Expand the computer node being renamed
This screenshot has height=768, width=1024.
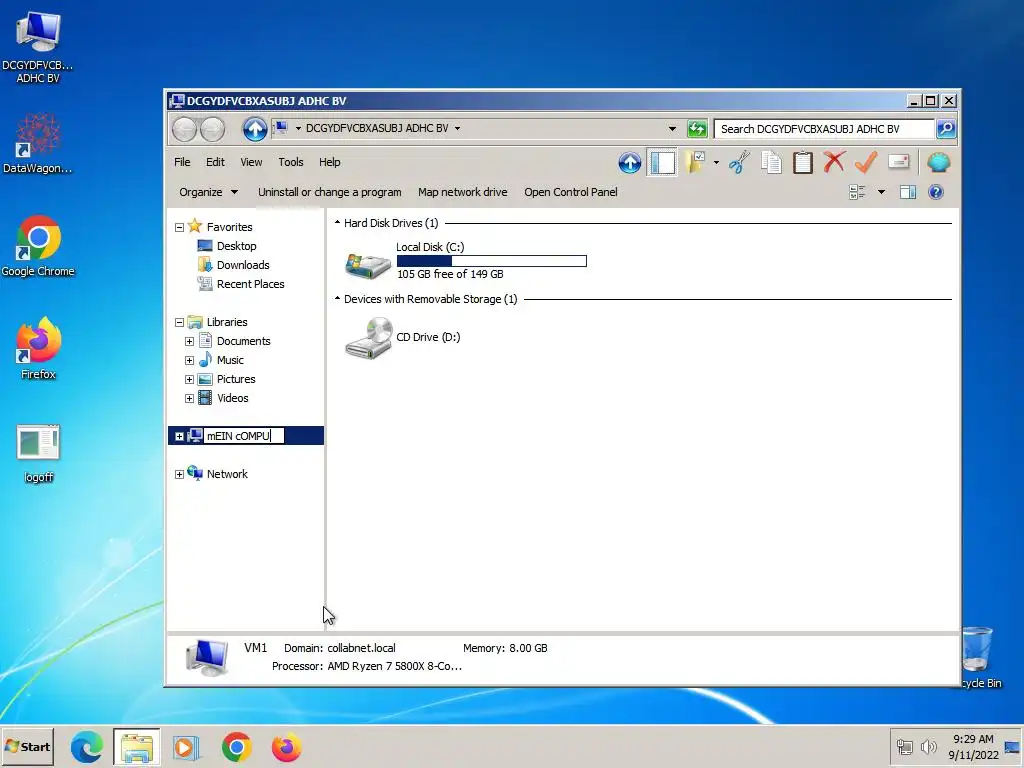point(180,436)
